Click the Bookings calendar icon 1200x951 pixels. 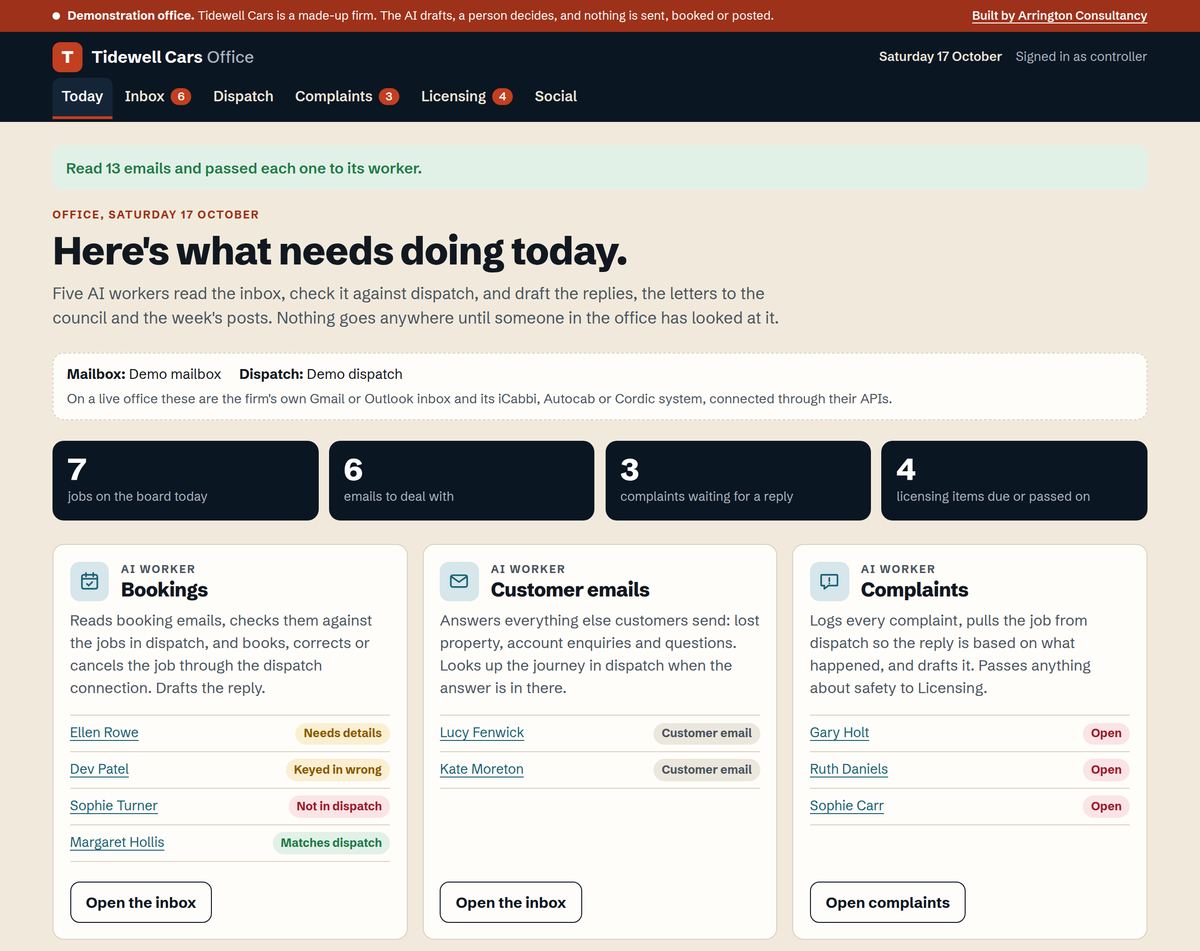[x=89, y=581]
